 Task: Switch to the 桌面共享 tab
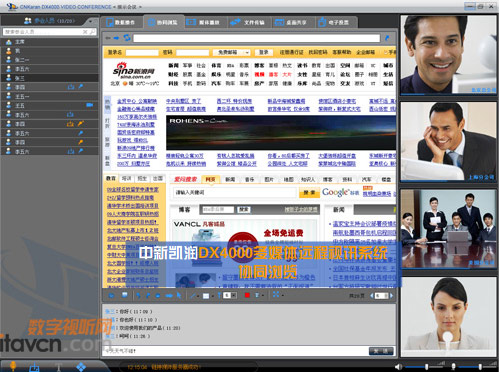click(x=291, y=22)
